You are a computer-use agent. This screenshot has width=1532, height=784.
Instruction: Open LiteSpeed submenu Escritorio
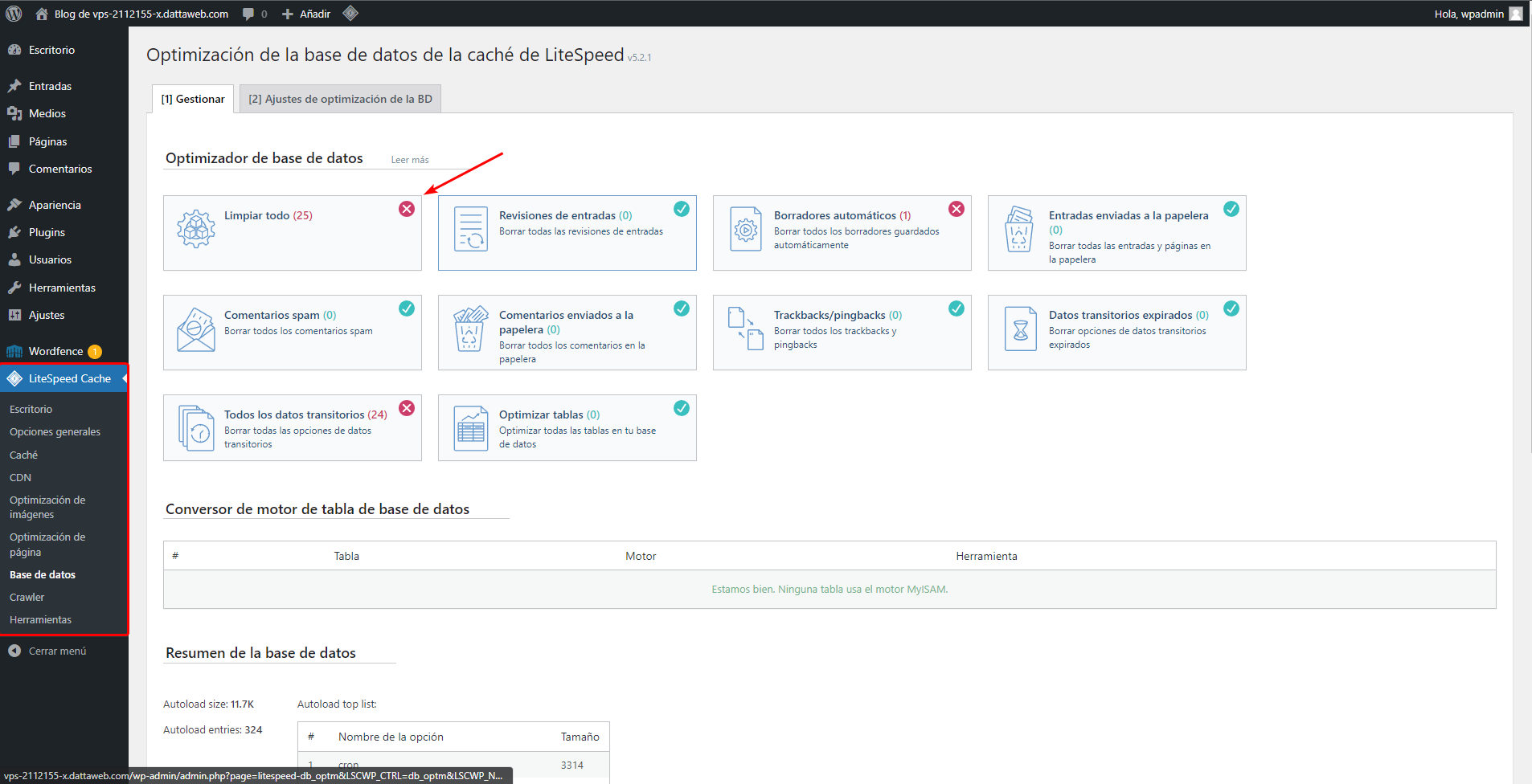(x=31, y=409)
